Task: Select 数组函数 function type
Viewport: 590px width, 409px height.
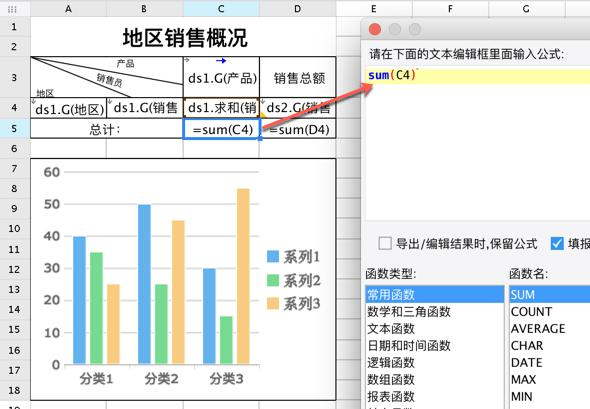Action: pos(435,379)
